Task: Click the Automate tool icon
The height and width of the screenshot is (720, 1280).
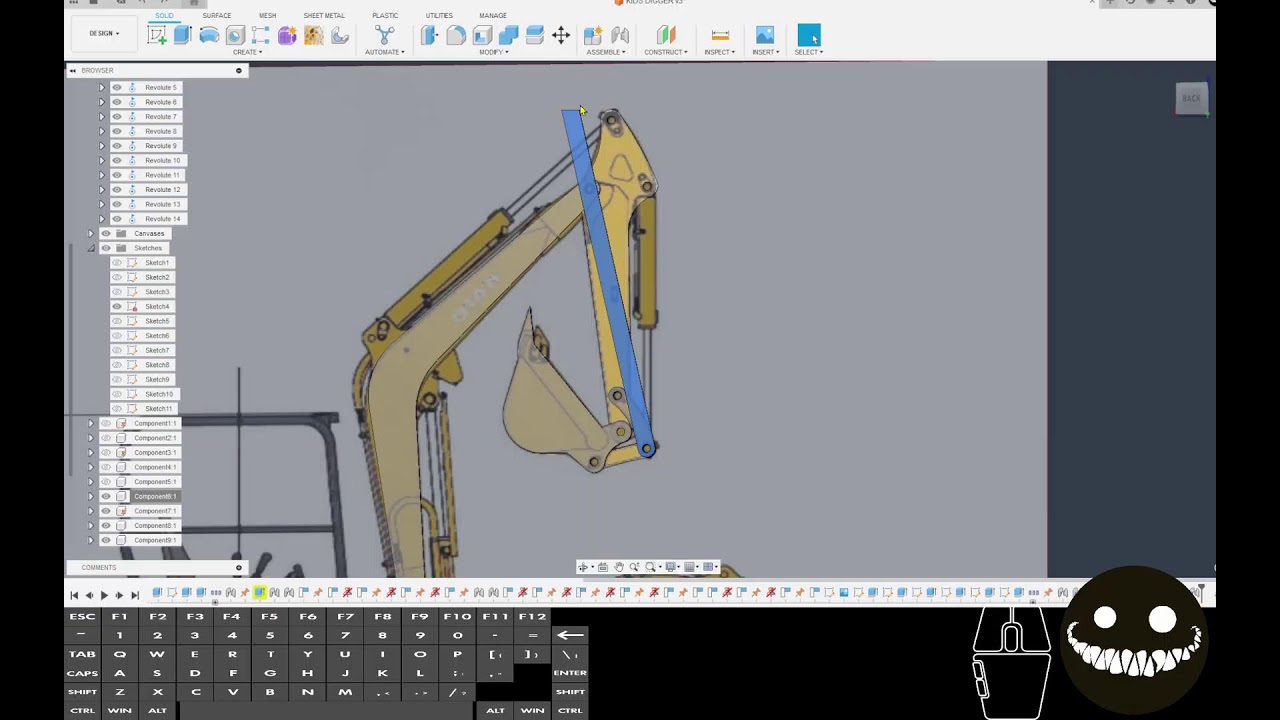Action: 384,36
